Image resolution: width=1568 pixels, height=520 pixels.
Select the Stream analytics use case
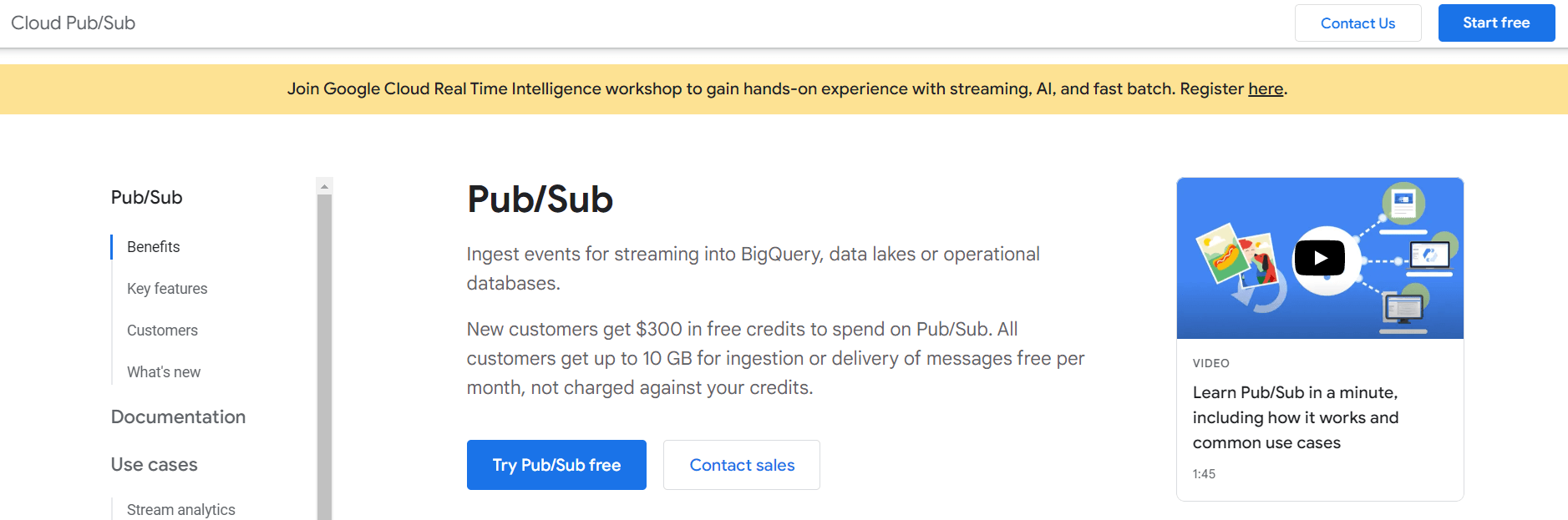tap(180, 508)
